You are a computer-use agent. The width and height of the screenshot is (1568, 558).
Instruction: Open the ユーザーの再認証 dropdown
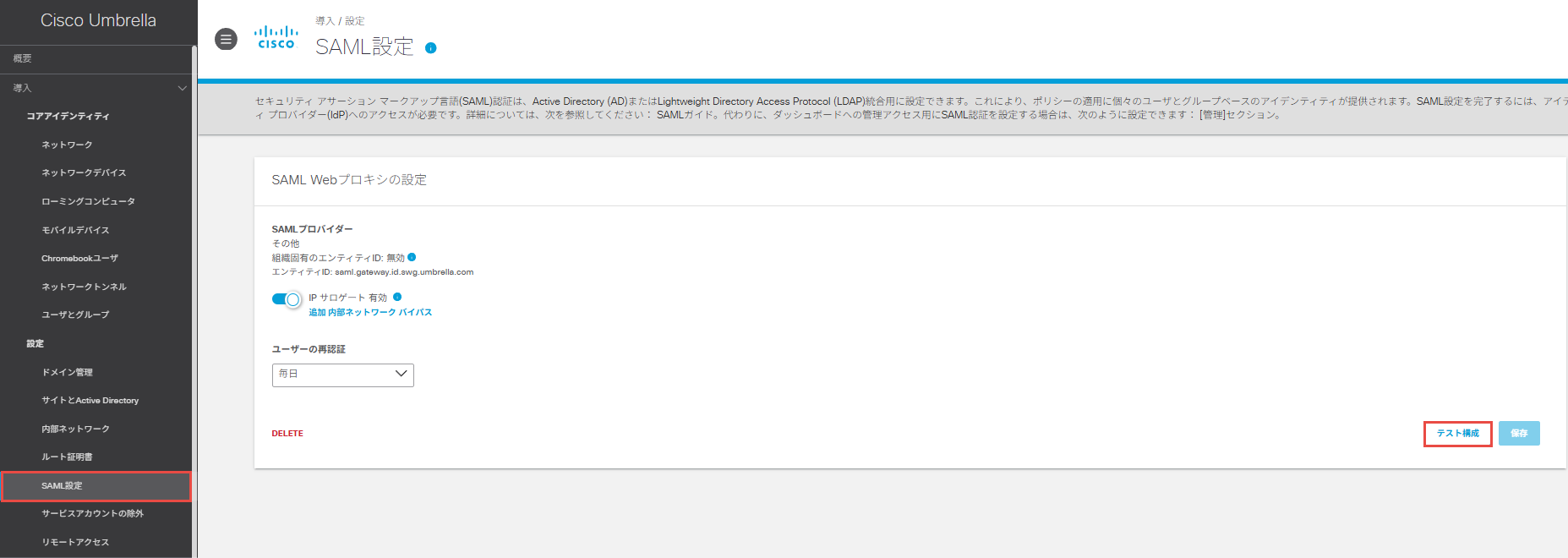click(342, 375)
